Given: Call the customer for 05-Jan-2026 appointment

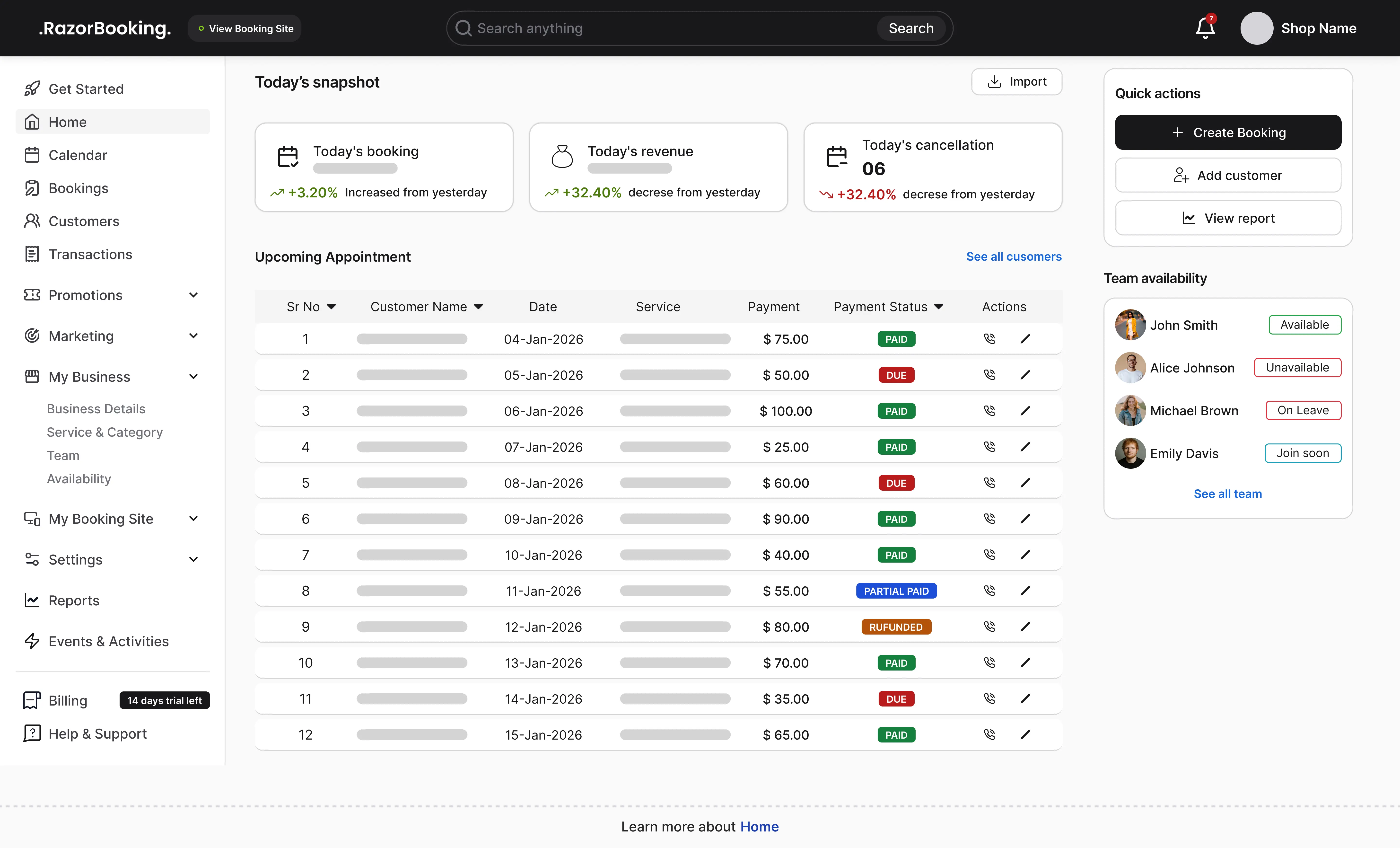Looking at the screenshot, I should (989, 375).
